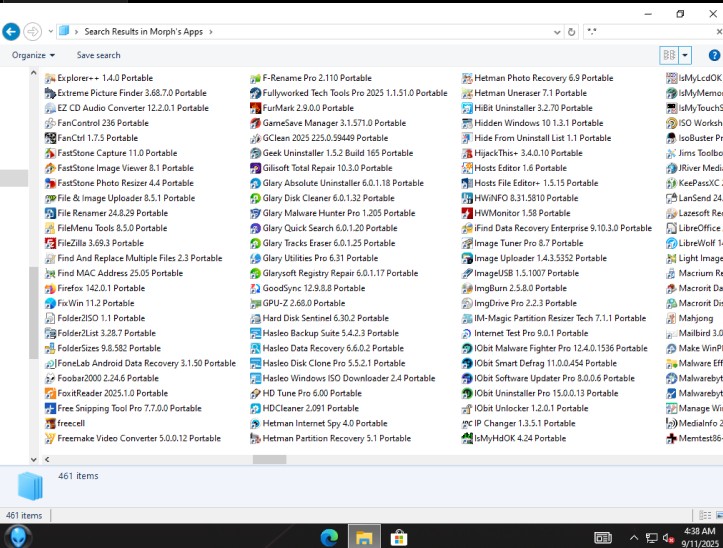Select the IObit Uninstaller Pro icon

point(467,393)
